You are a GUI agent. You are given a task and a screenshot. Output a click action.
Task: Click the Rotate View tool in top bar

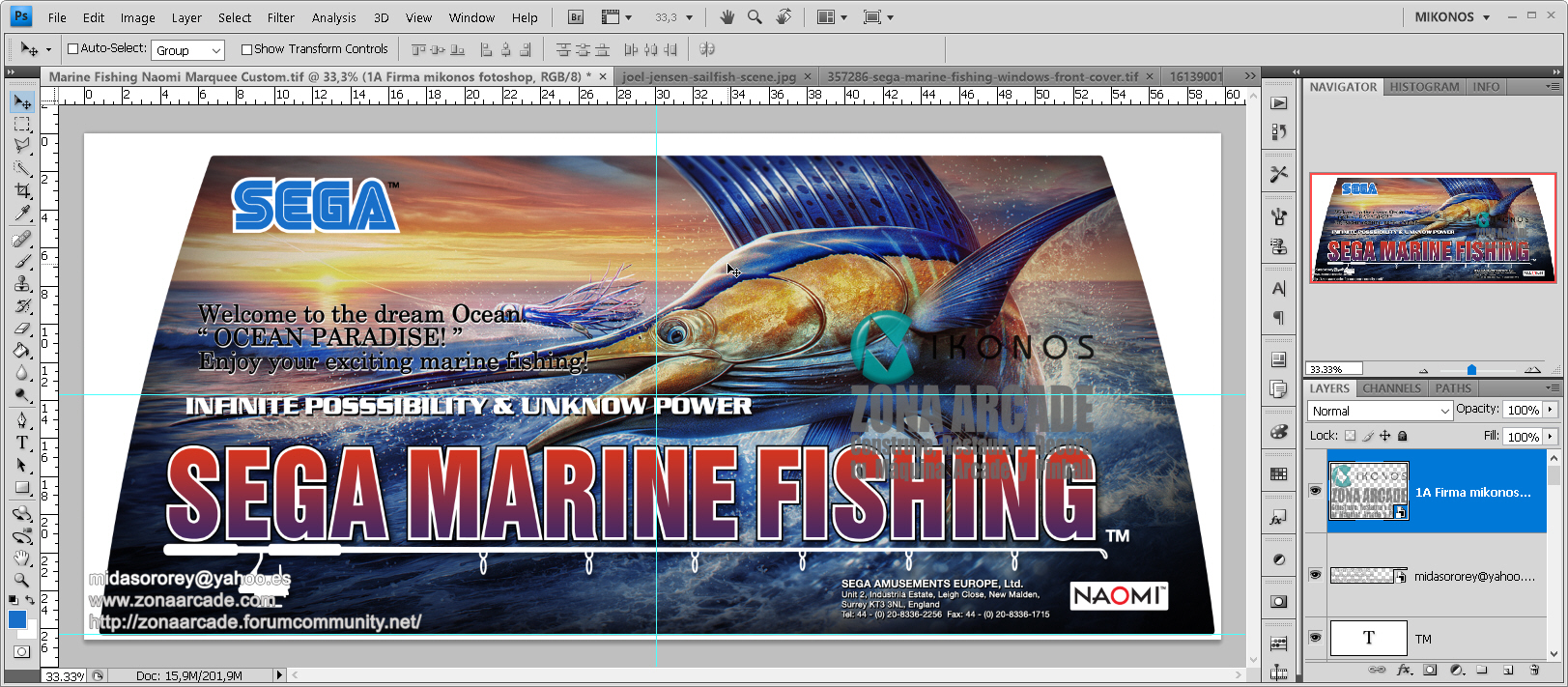point(784,17)
